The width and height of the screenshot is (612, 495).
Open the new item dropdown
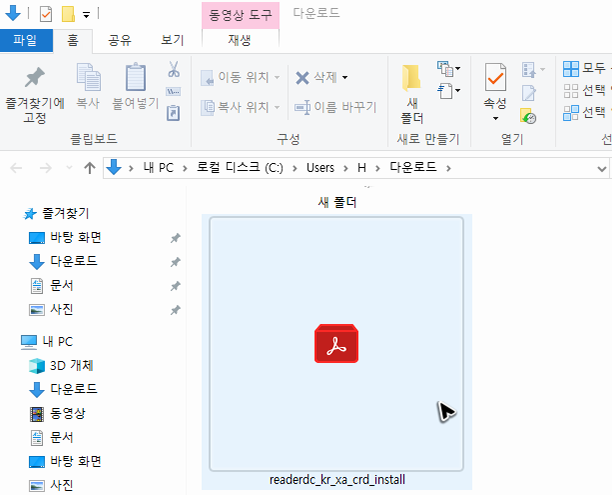tap(449, 69)
